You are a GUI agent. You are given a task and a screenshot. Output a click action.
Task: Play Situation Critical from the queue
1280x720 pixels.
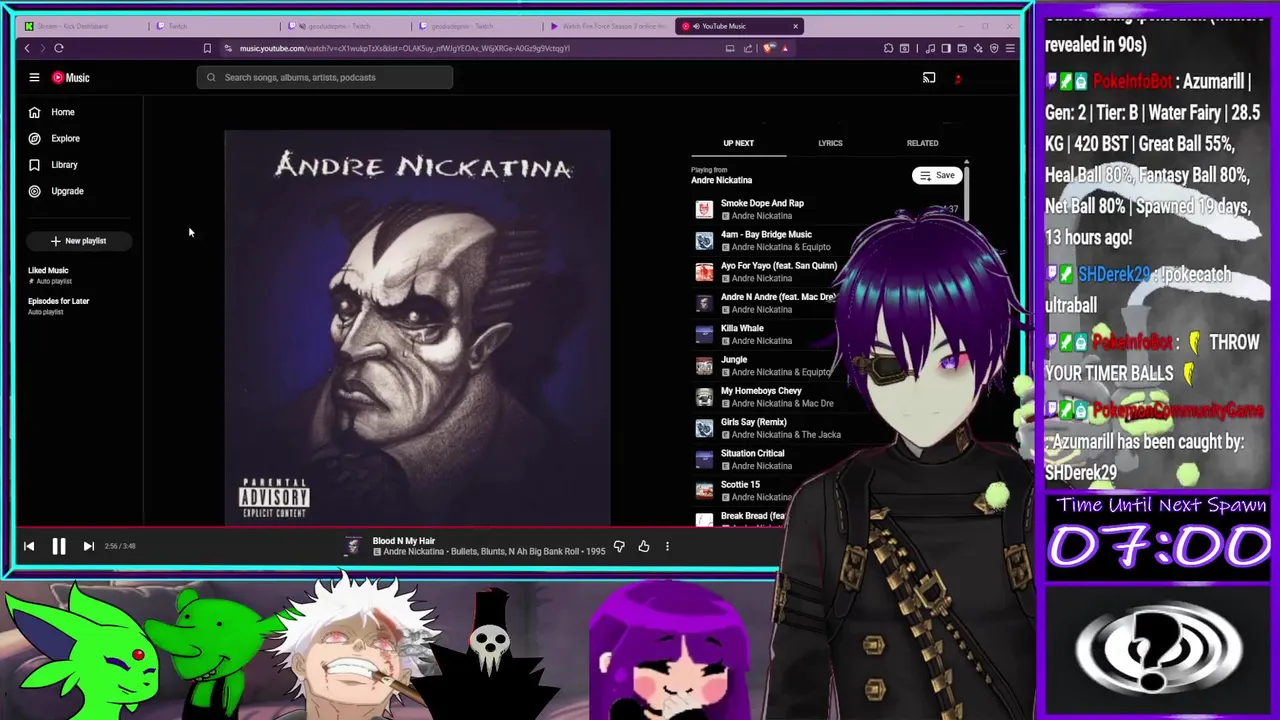point(752,453)
